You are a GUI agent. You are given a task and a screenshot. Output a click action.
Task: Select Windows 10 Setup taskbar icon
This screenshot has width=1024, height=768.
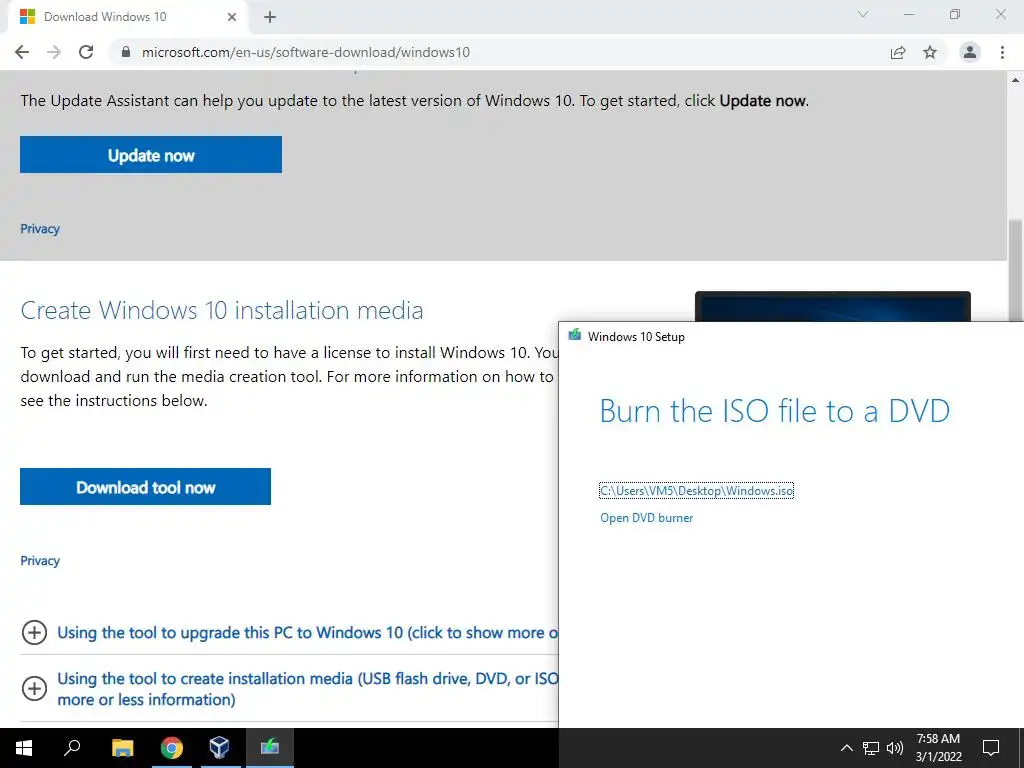coord(270,747)
